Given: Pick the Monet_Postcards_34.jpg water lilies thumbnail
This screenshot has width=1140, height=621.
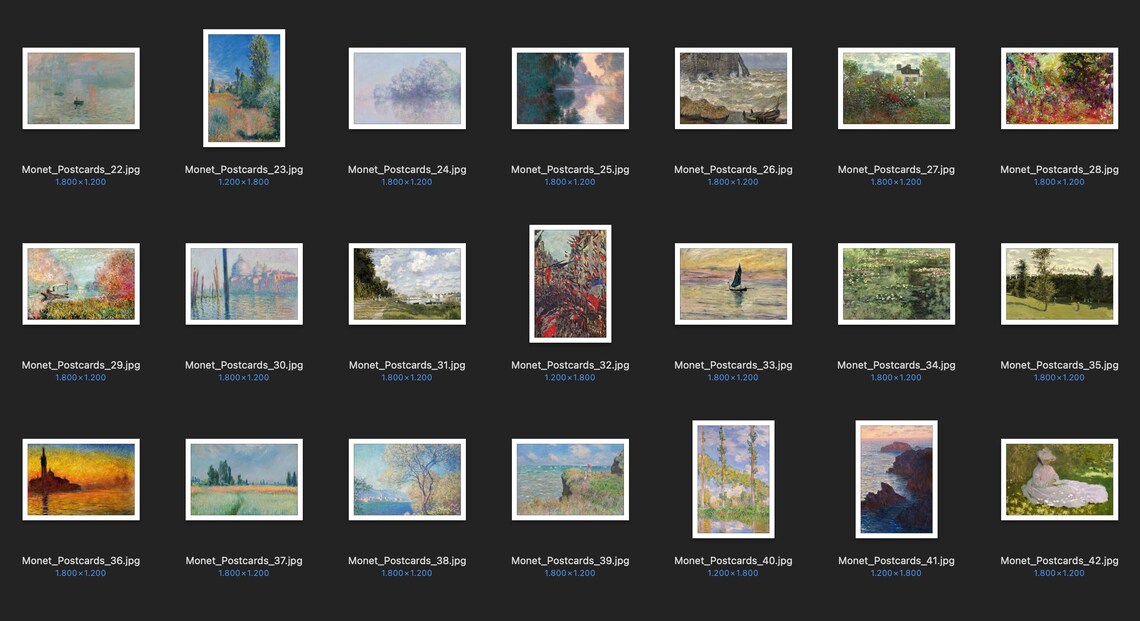Looking at the screenshot, I should (896, 284).
